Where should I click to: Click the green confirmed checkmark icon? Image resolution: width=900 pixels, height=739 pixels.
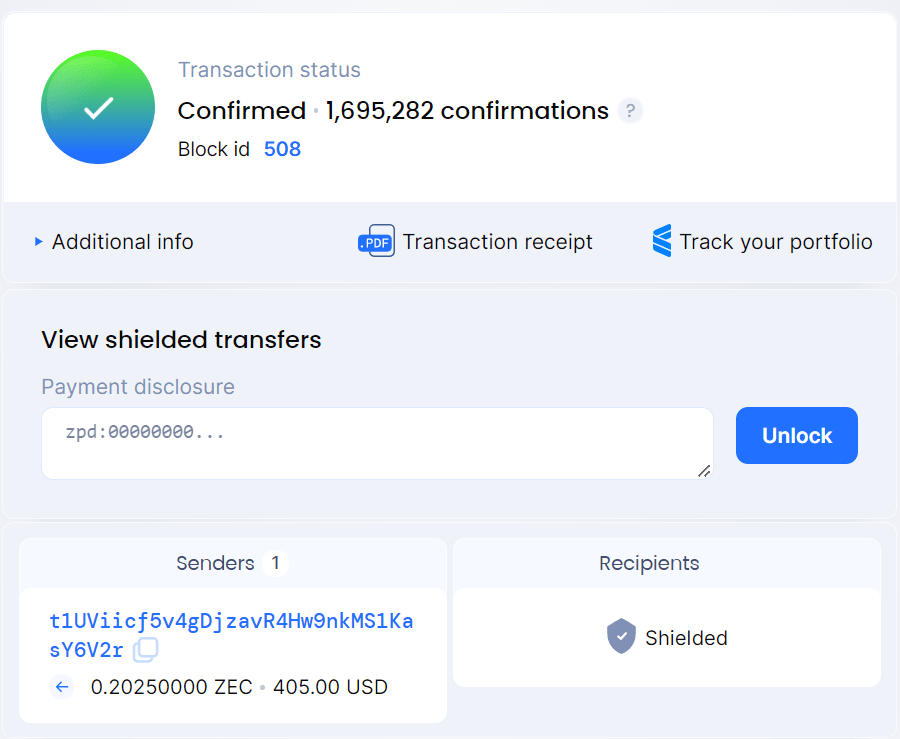tap(98, 108)
